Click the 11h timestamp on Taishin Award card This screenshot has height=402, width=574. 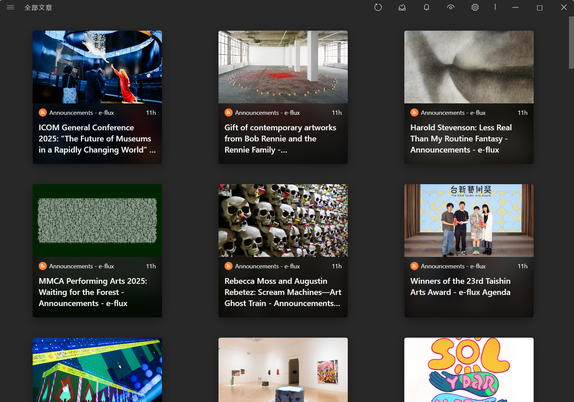522,266
